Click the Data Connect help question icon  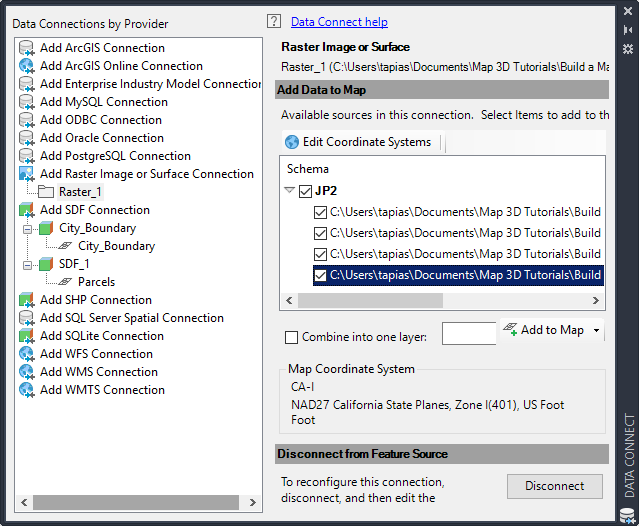(x=274, y=21)
